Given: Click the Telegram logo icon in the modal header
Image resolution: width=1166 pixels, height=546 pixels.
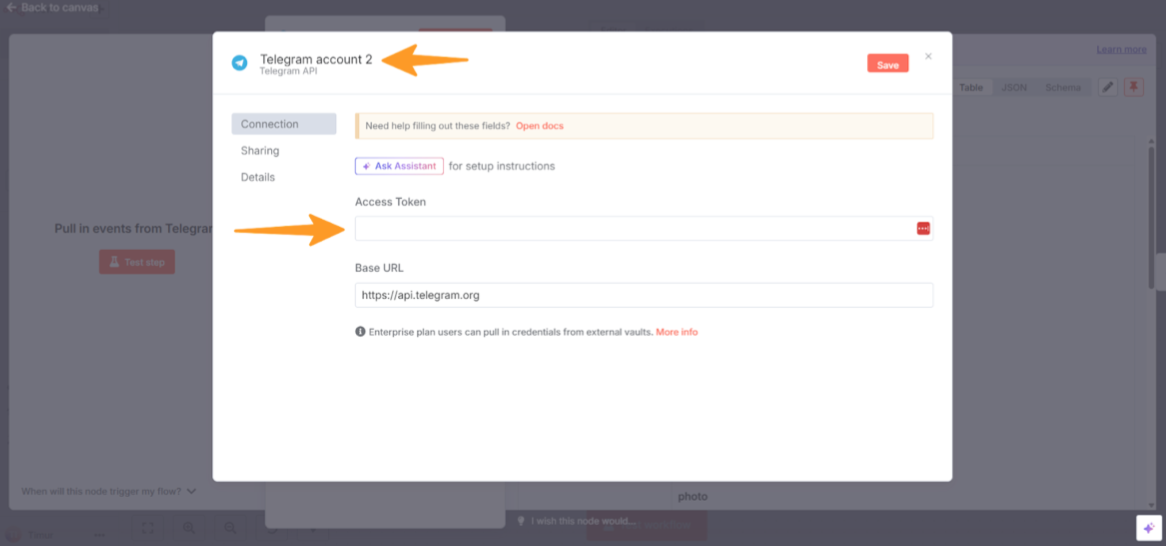Looking at the screenshot, I should tap(239, 63).
